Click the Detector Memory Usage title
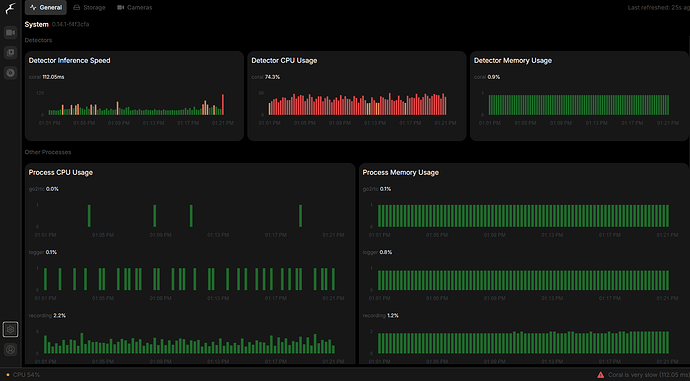Screen dimensions: 690x381 pos(513,61)
